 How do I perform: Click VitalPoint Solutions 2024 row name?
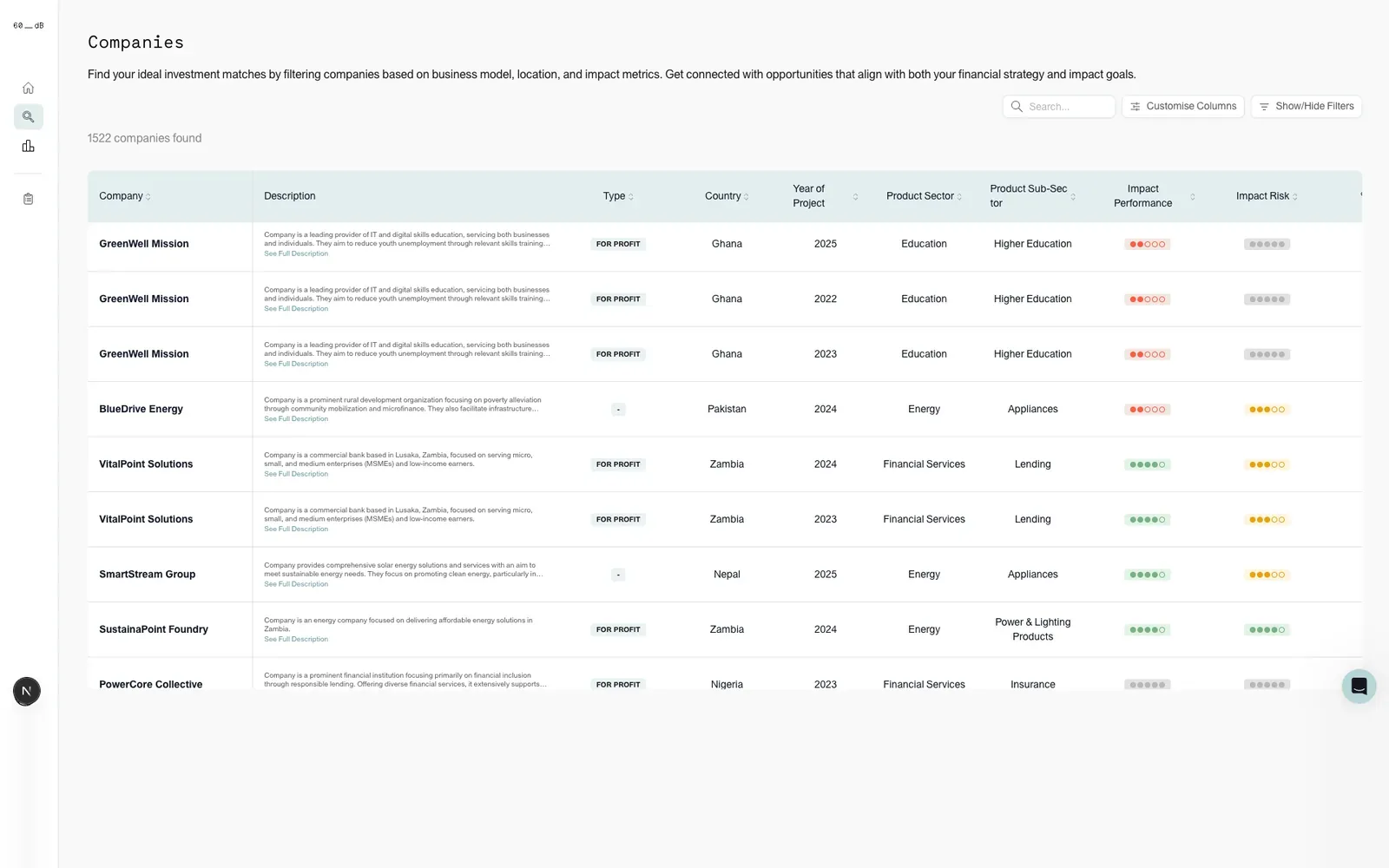[x=146, y=464]
